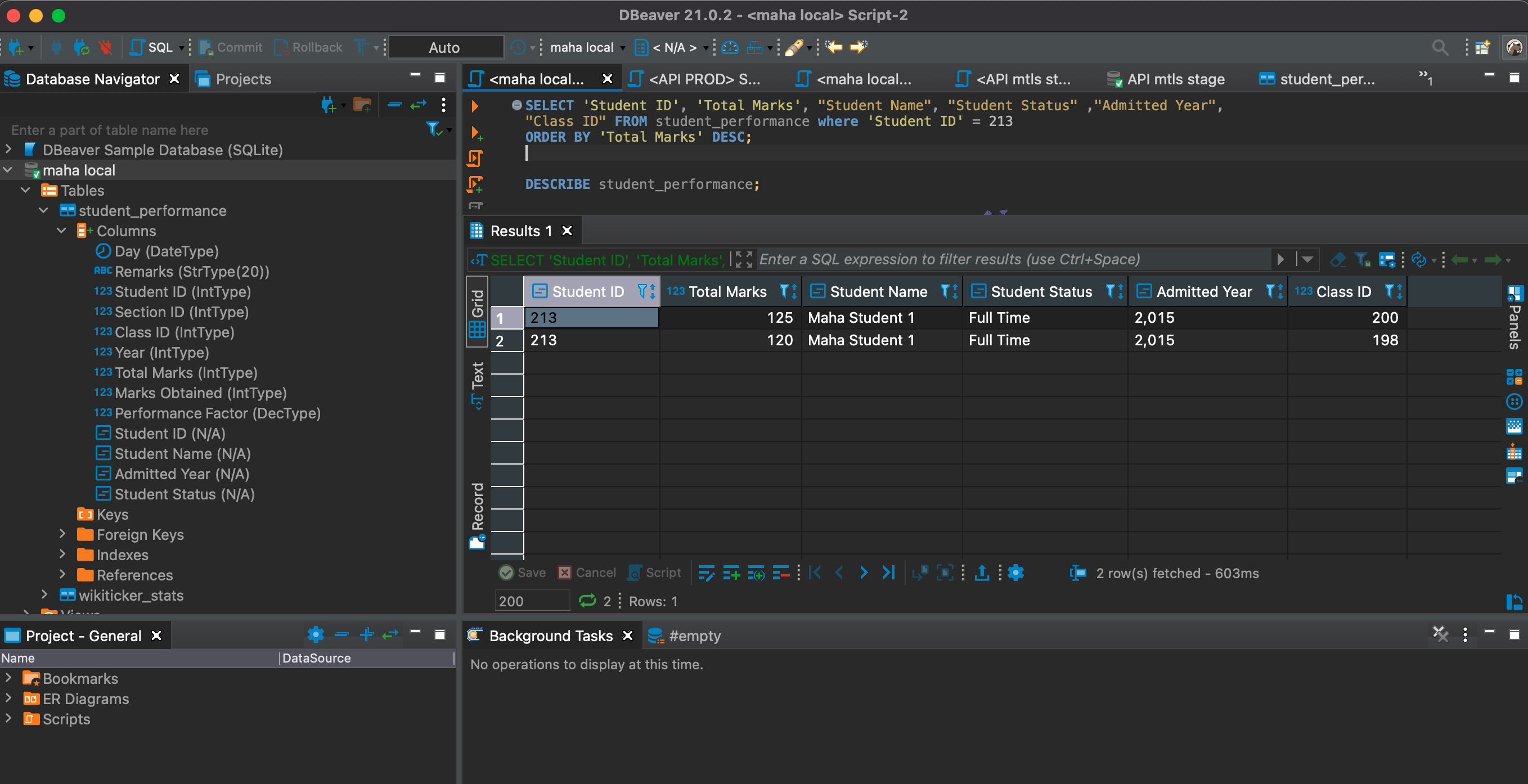Click the add row icon in results toolbar

[731, 573]
